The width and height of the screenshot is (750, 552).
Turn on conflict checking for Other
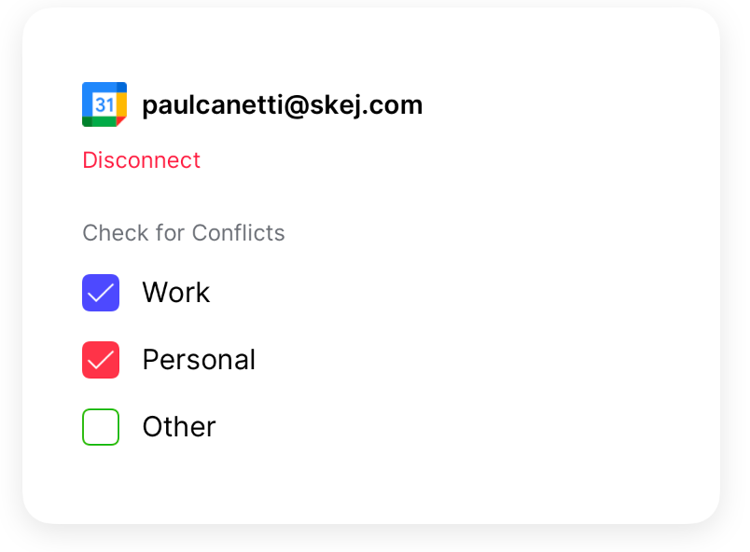[100, 427]
